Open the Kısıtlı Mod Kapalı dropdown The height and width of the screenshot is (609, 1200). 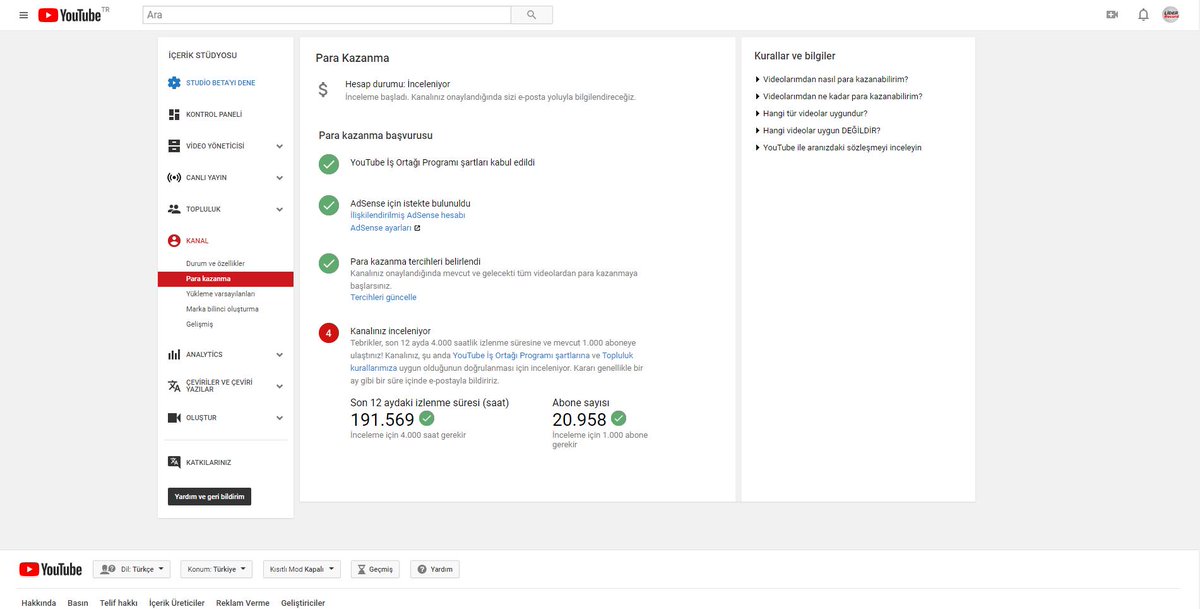click(x=302, y=569)
